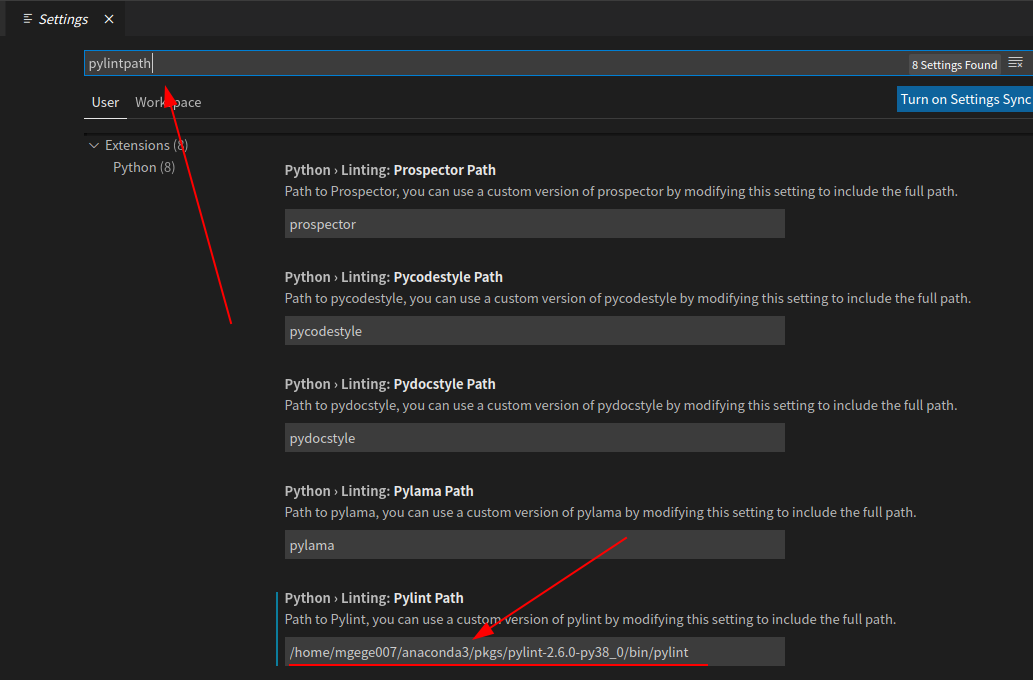1033x680 pixels.
Task: Edit the Pylama Path input field
Action: [534, 545]
